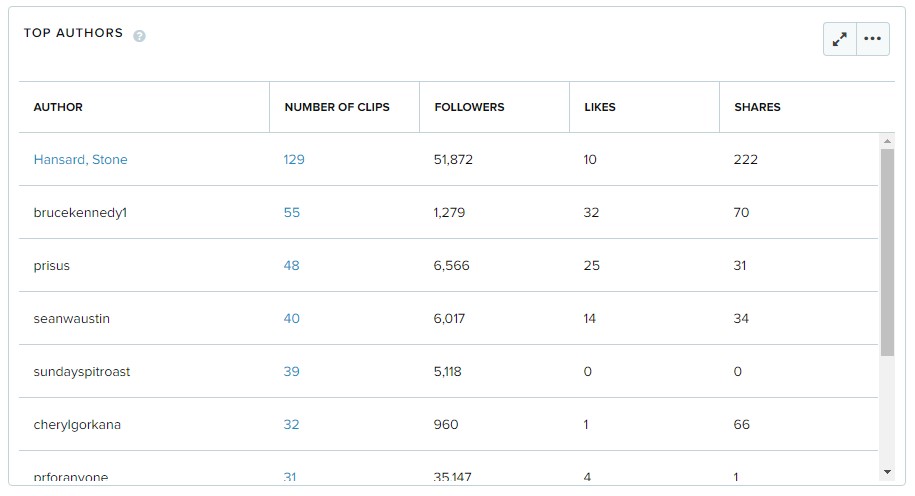Open cherylgorkana's 32 clips link
915x496 pixels.
tap(292, 424)
